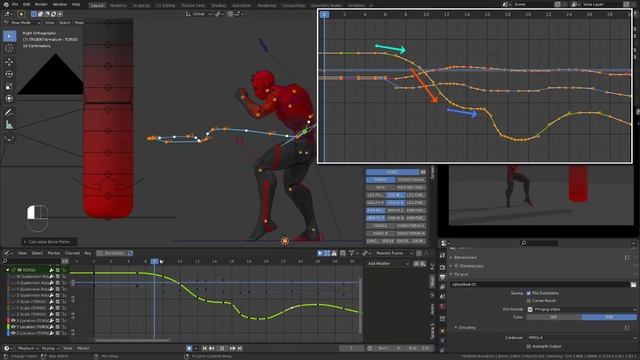The image size is (640, 360).
Task: Click the graph editor horizontal scrollbar
Action: click(x=132, y=340)
